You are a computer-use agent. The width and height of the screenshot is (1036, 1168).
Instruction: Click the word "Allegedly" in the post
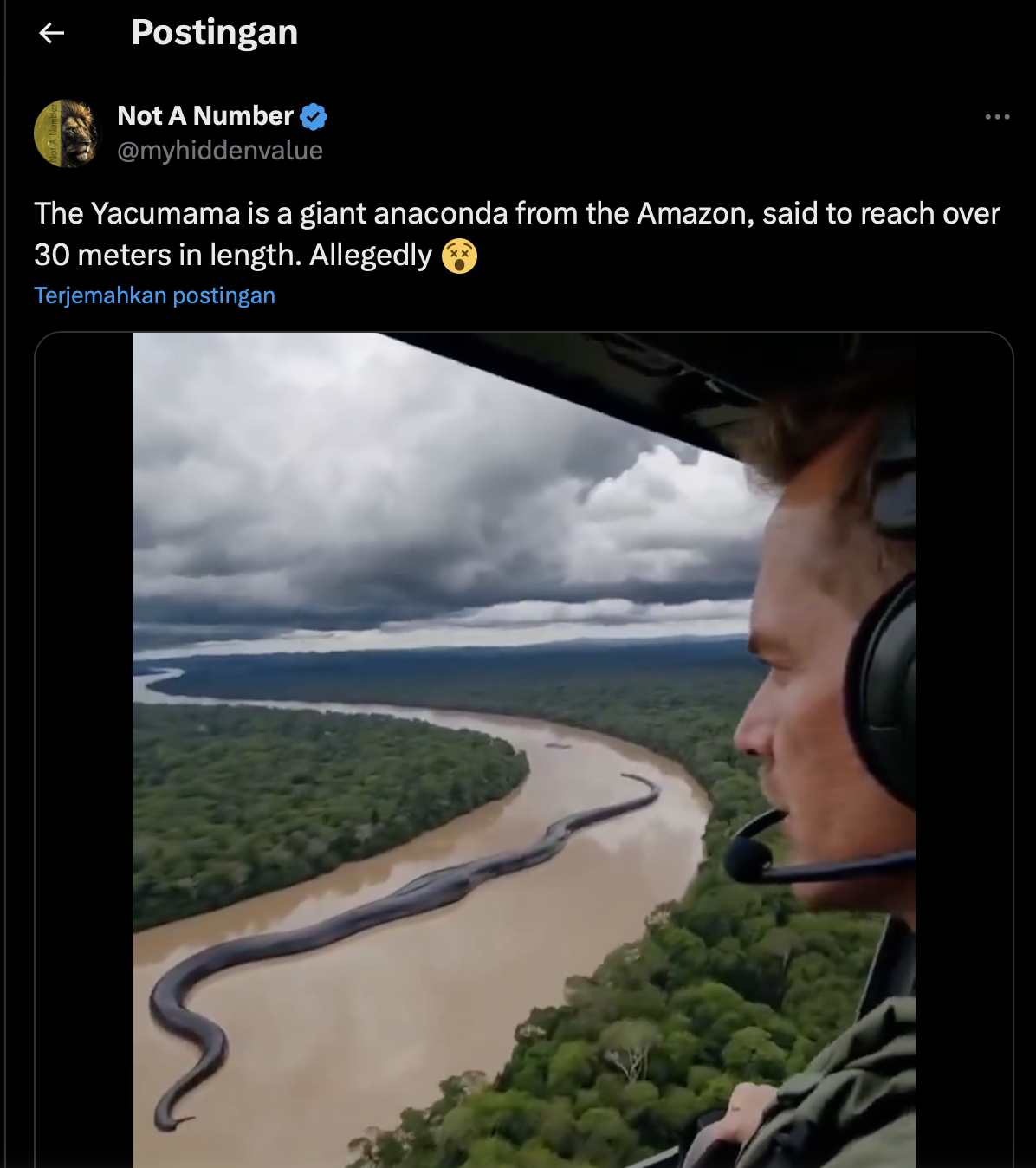(x=371, y=256)
